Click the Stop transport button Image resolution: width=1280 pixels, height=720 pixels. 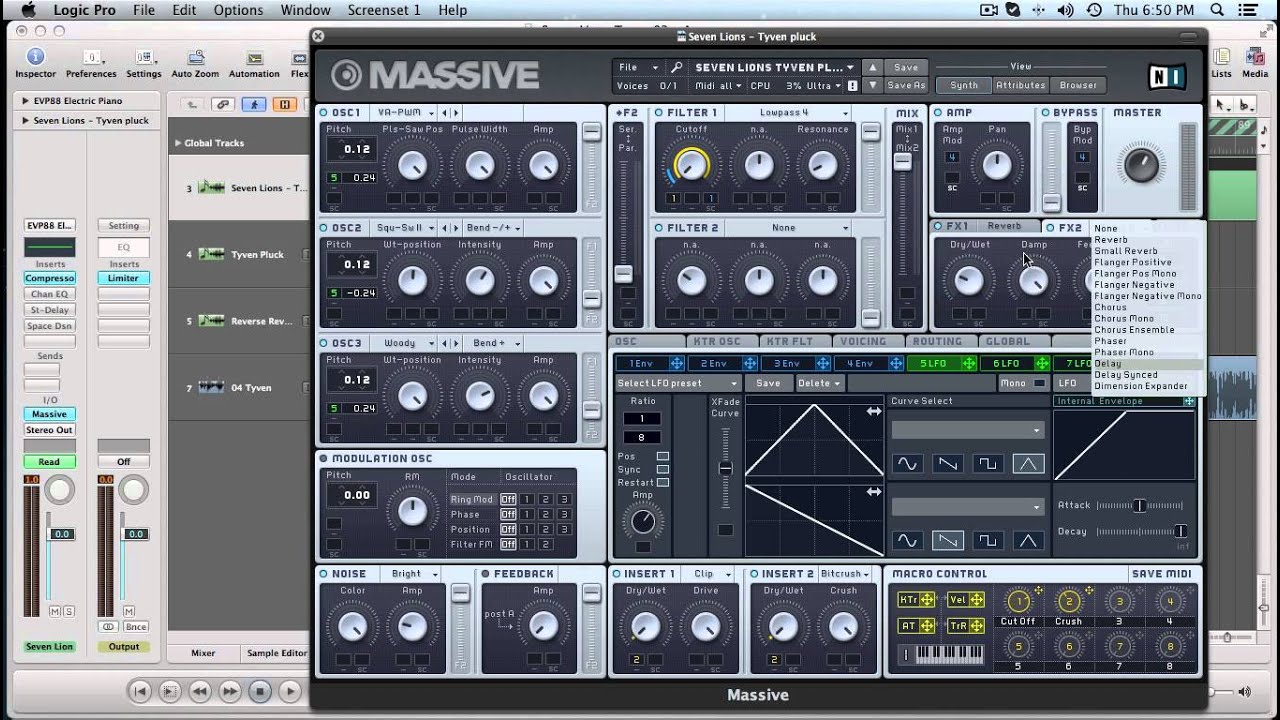coord(260,691)
